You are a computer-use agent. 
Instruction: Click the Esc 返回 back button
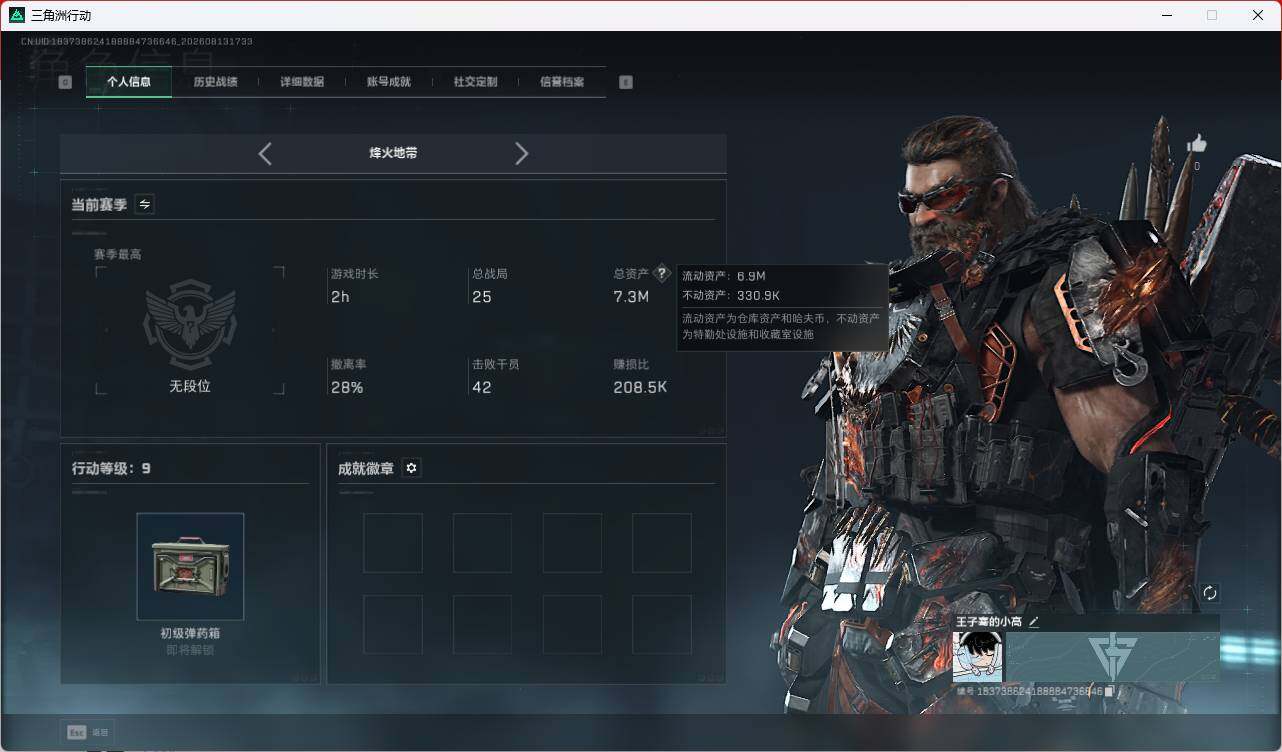pyautogui.click(x=88, y=732)
